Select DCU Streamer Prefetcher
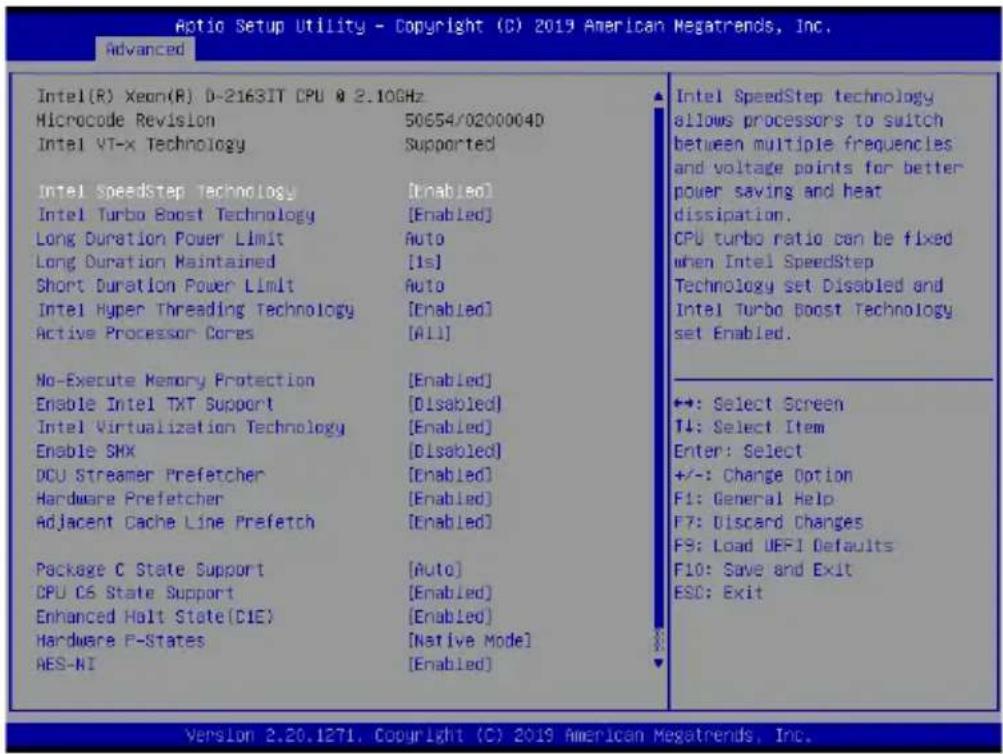 [150, 475]
